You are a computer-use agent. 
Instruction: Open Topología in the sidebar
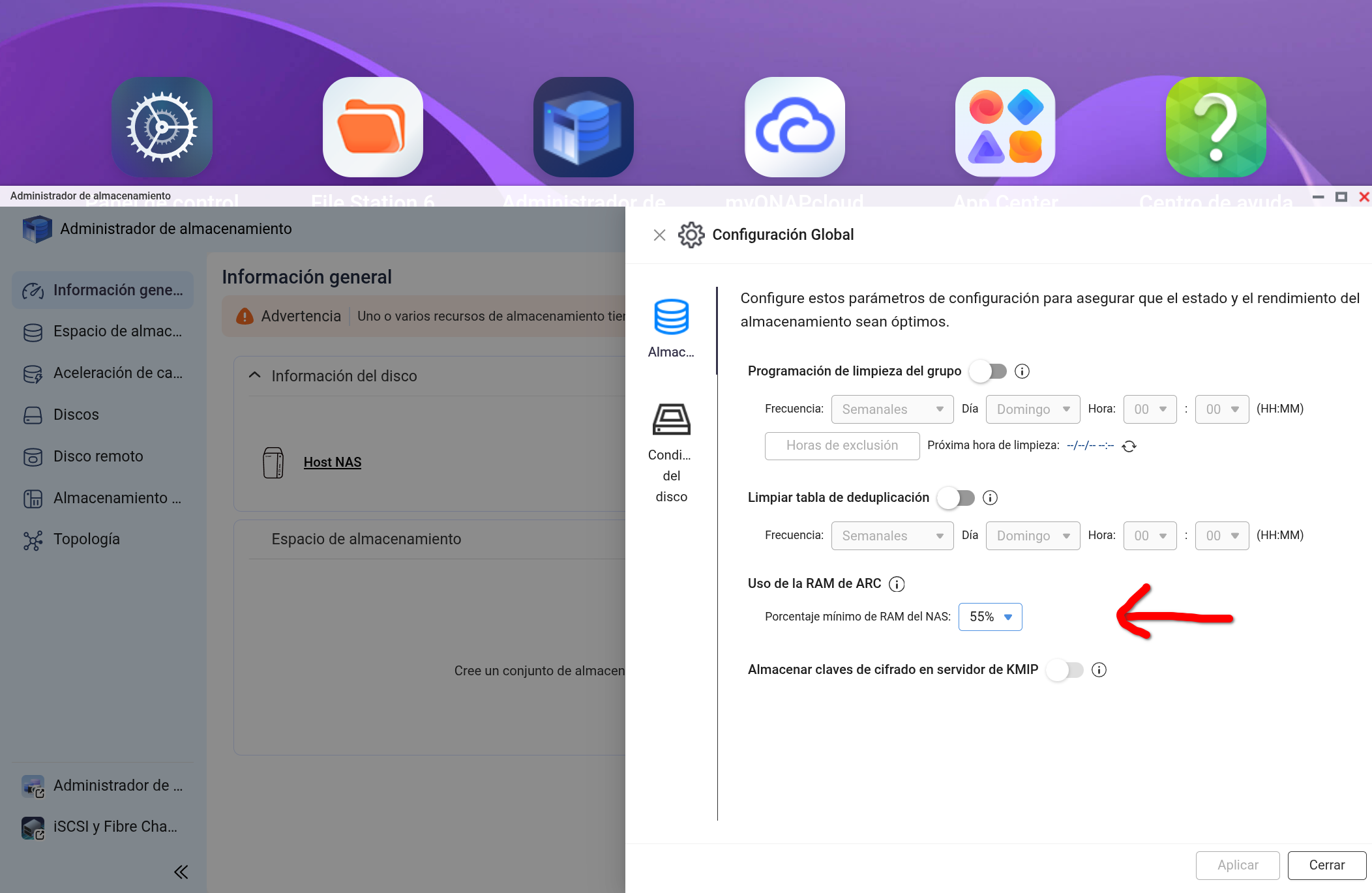[86, 539]
